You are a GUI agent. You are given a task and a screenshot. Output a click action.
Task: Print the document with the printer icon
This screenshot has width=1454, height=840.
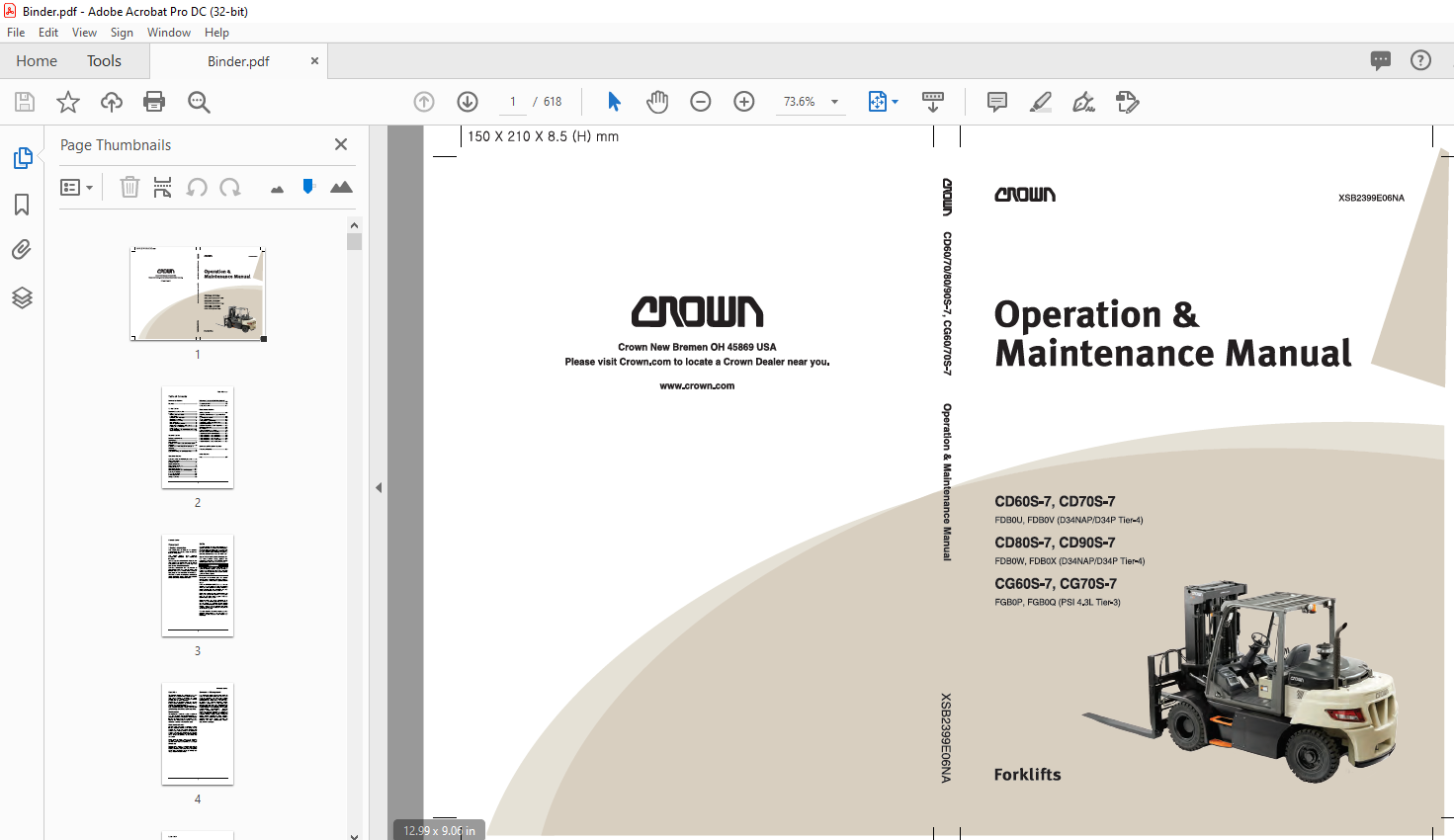[154, 102]
